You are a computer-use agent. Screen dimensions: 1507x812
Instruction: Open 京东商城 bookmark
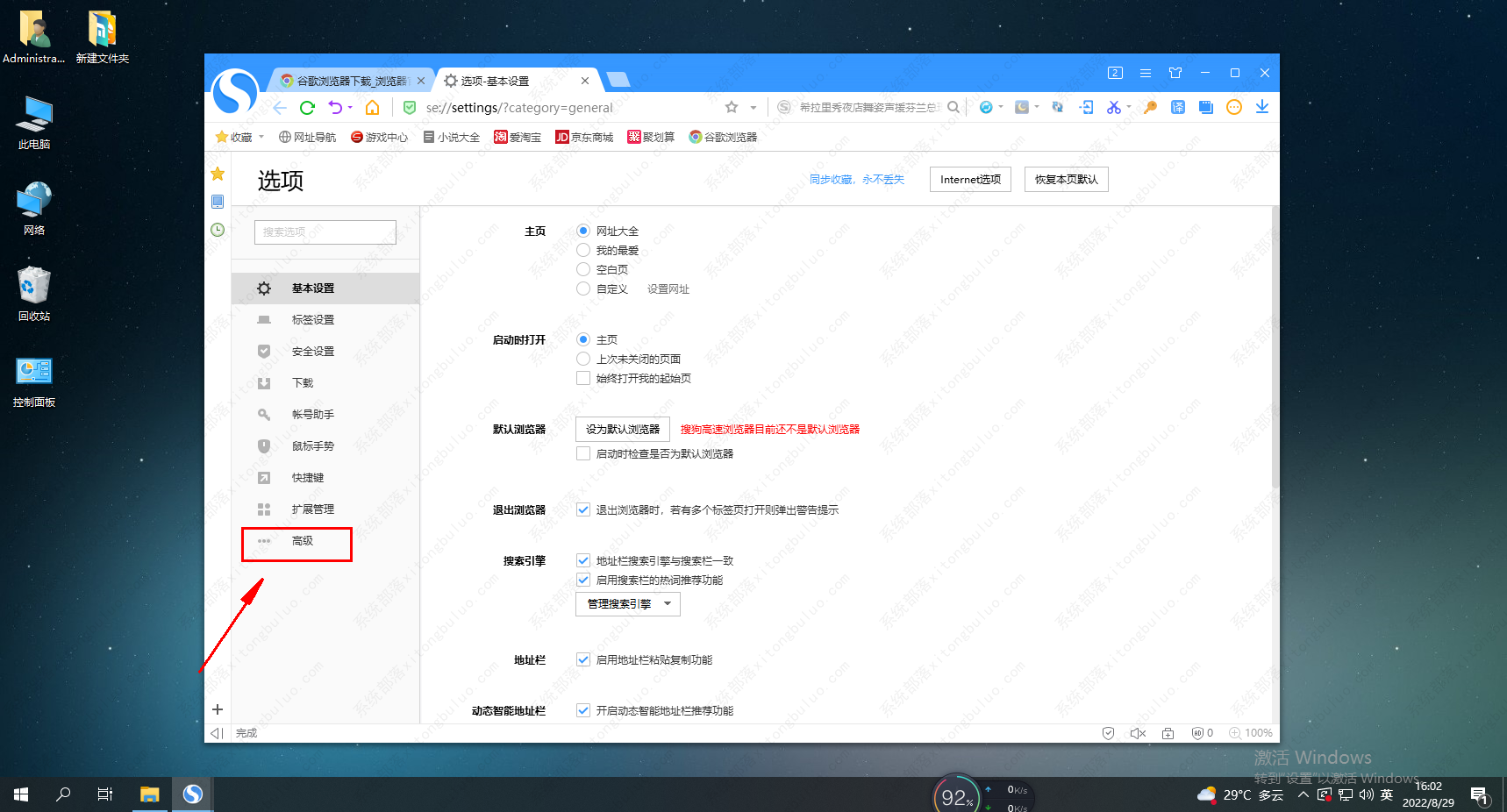click(x=584, y=137)
